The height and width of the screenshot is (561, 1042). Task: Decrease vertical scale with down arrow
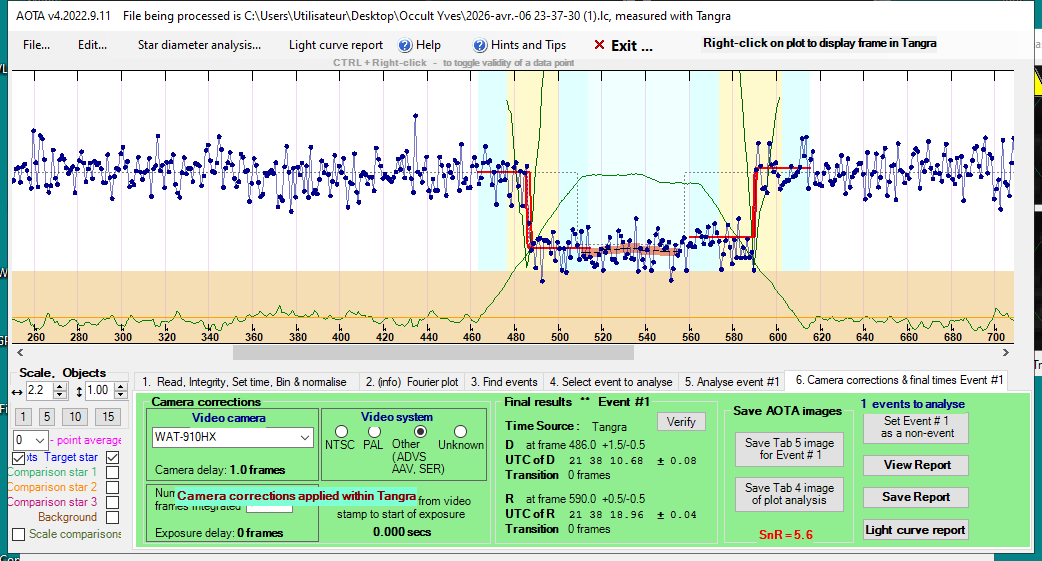pos(123,394)
